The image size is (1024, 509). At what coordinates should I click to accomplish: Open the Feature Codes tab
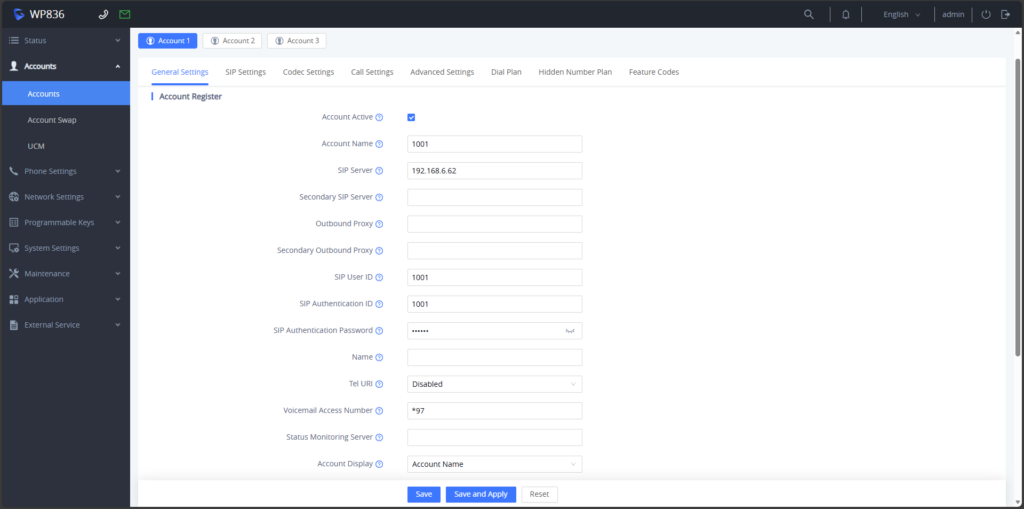click(654, 72)
